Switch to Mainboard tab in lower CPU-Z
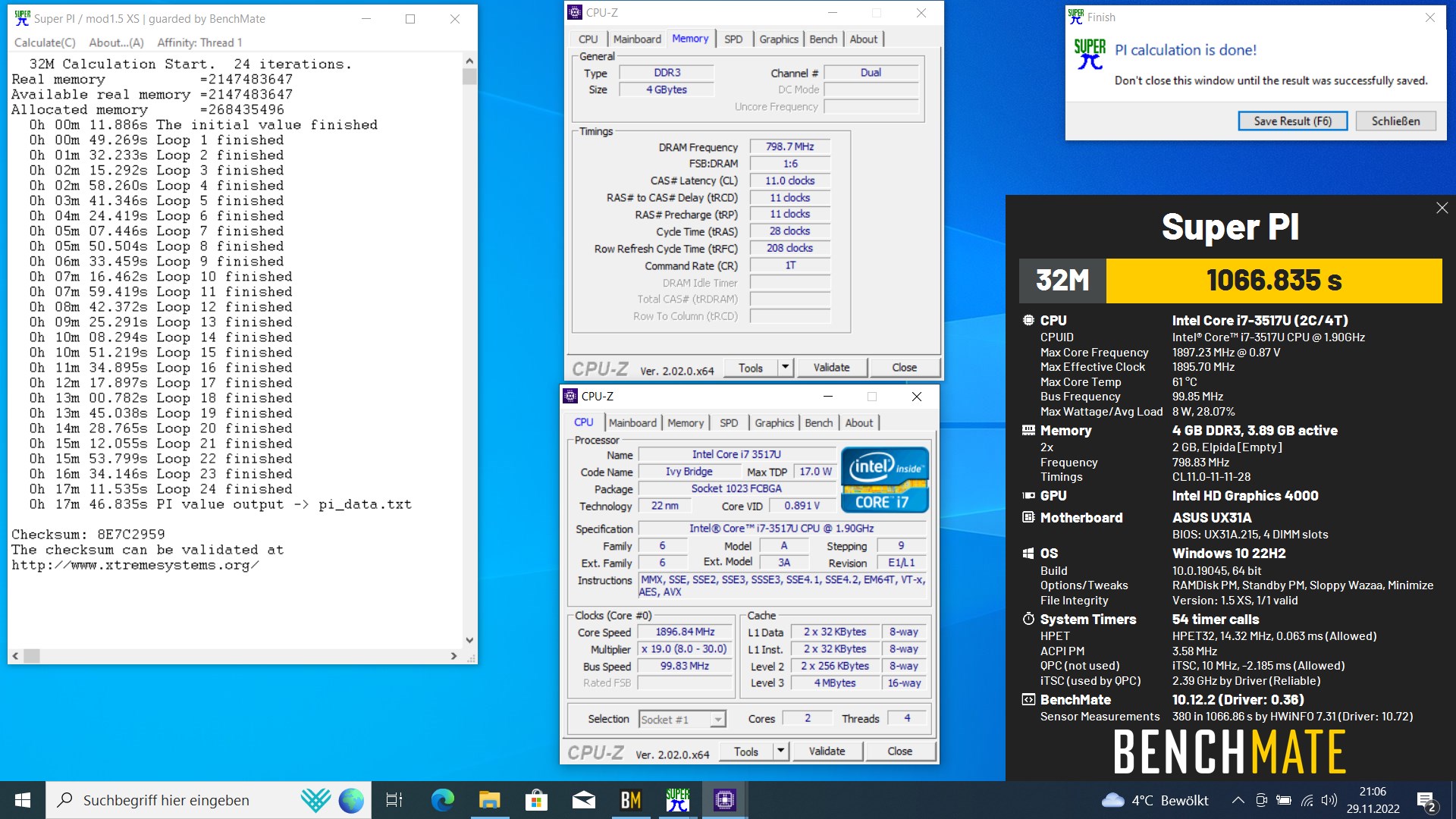Screen dimensions: 1456x819 [632, 423]
